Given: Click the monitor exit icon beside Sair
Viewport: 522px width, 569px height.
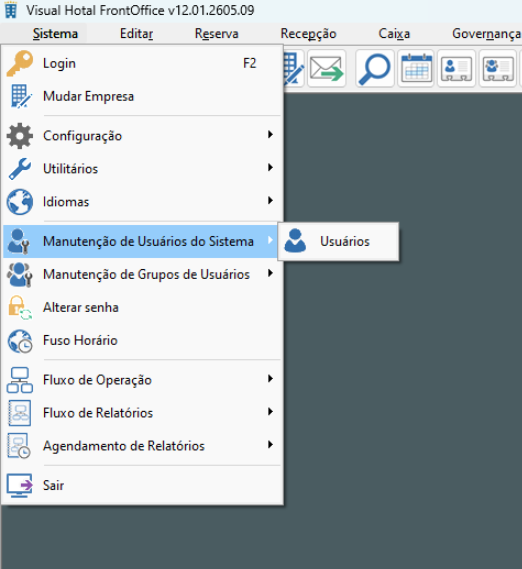Looking at the screenshot, I should (x=20, y=486).
